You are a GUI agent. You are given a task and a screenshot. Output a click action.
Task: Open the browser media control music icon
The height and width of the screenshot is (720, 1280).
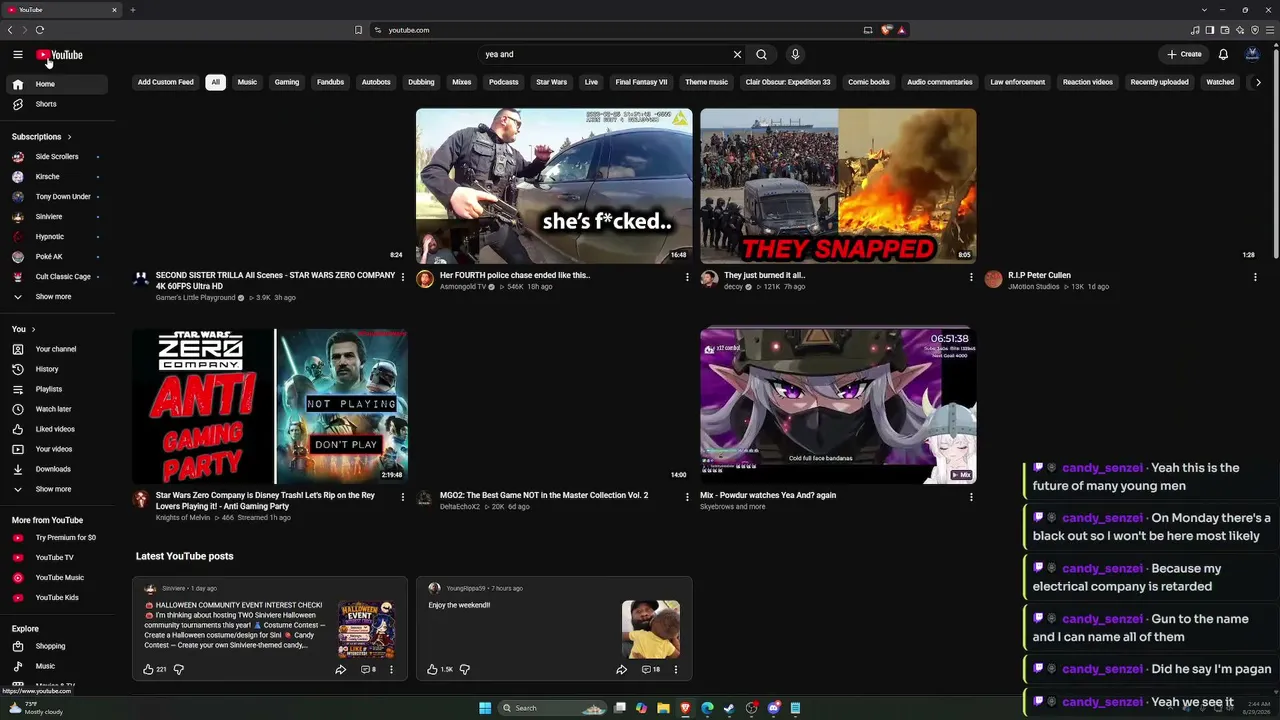1194,30
